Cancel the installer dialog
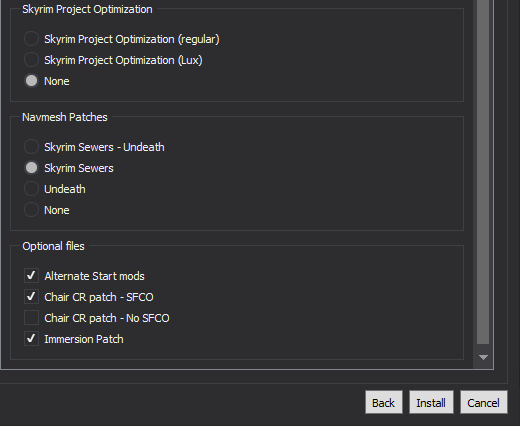 click(x=484, y=402)
